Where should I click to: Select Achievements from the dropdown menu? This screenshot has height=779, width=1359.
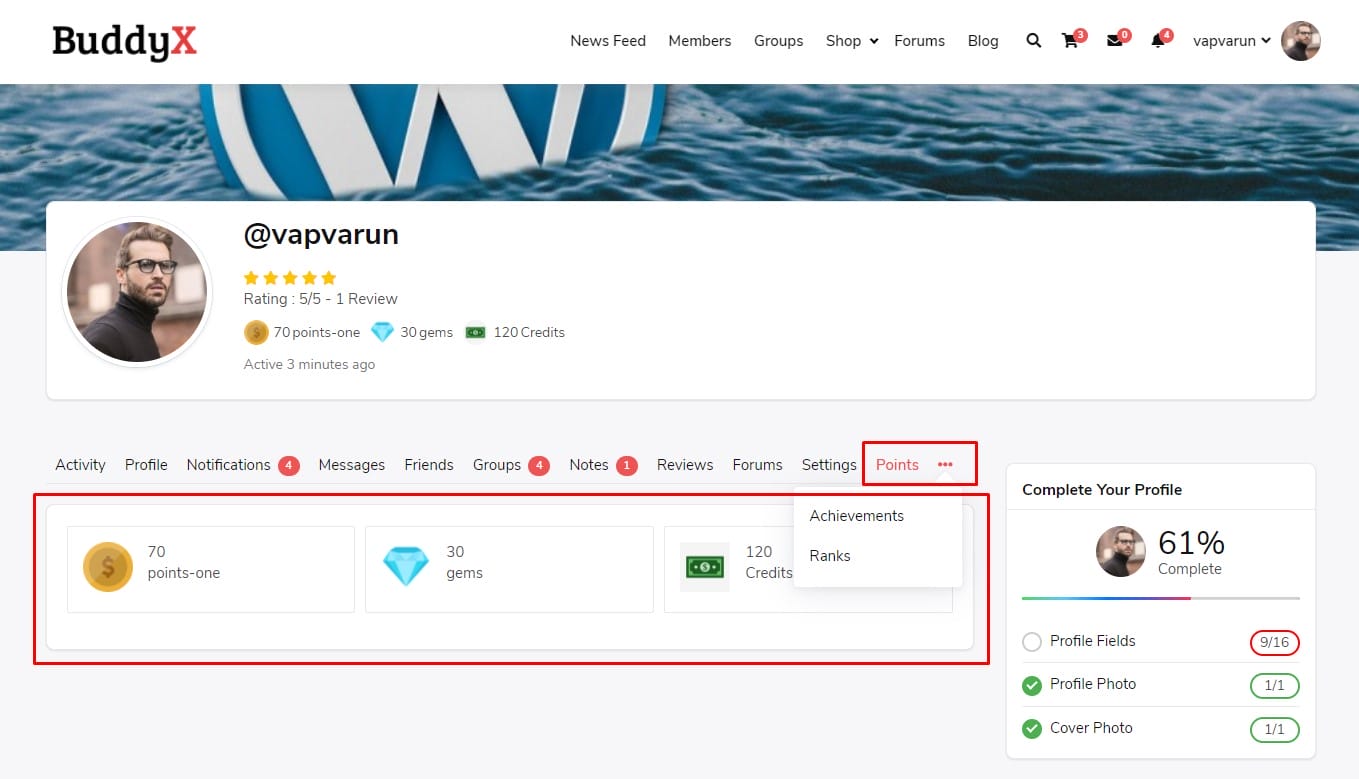click(x=856, y=516)
